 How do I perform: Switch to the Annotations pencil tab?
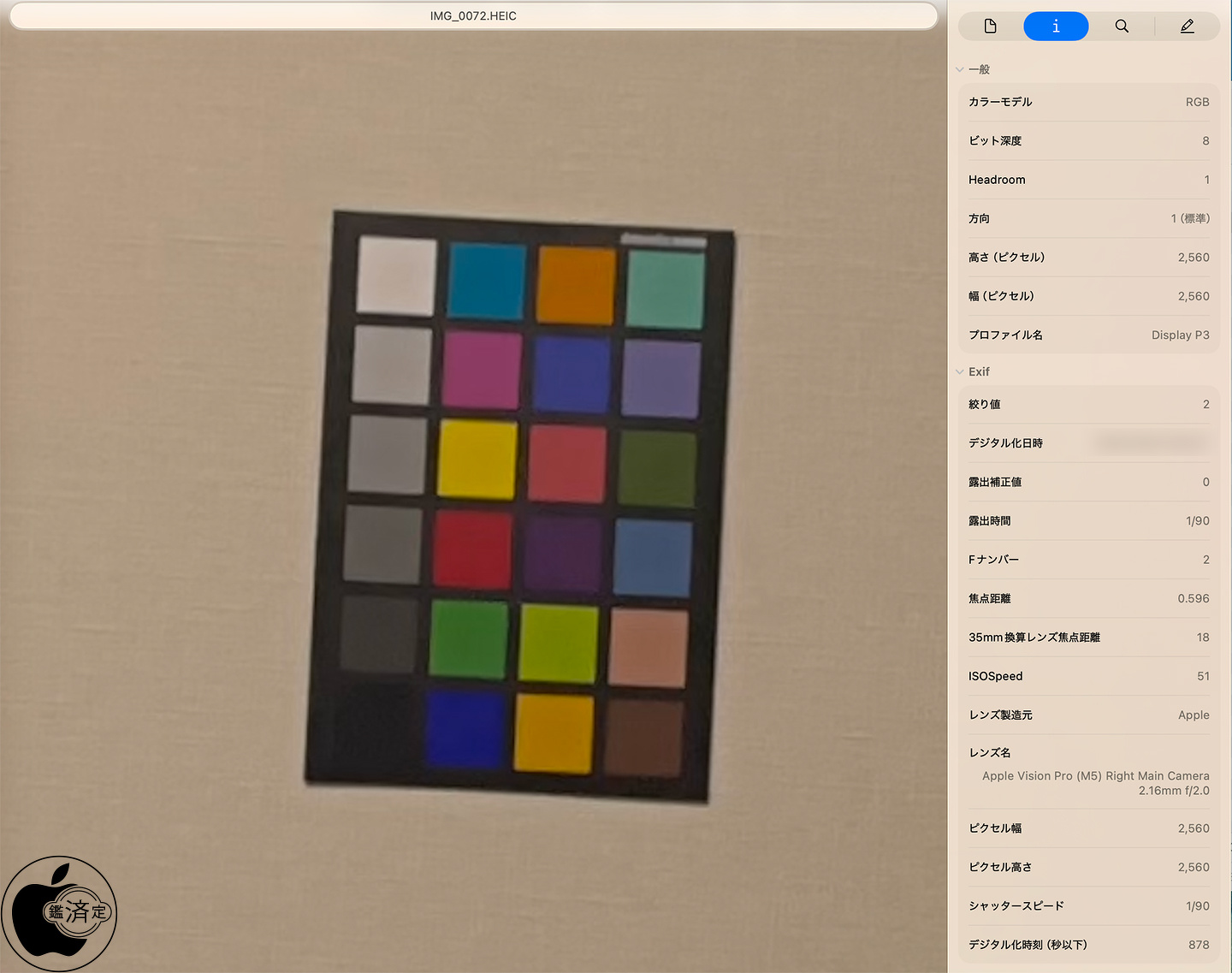click(1187, 27)
